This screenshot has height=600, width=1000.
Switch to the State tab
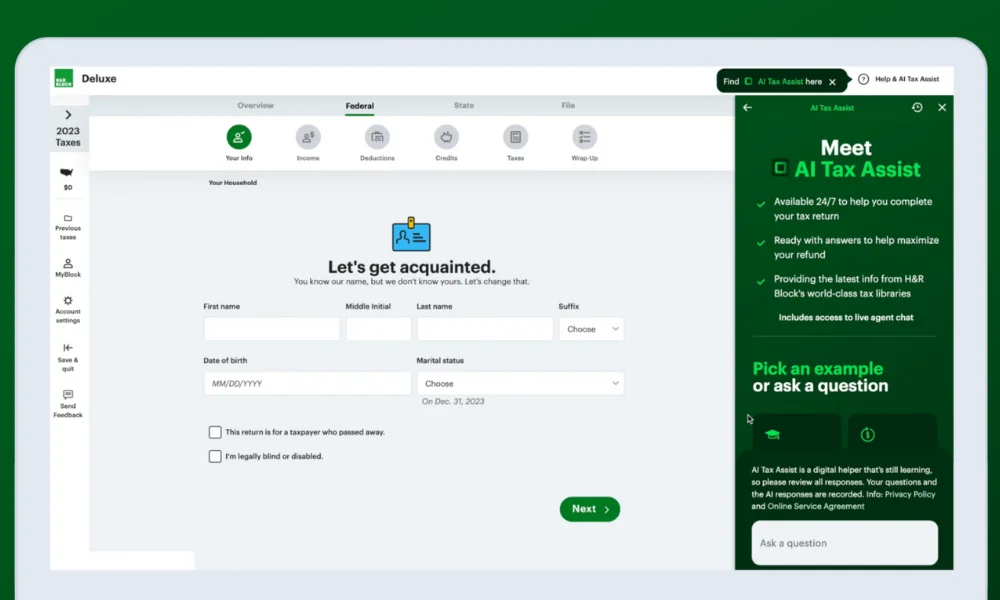pyautogui.click(x=463, y=104)
